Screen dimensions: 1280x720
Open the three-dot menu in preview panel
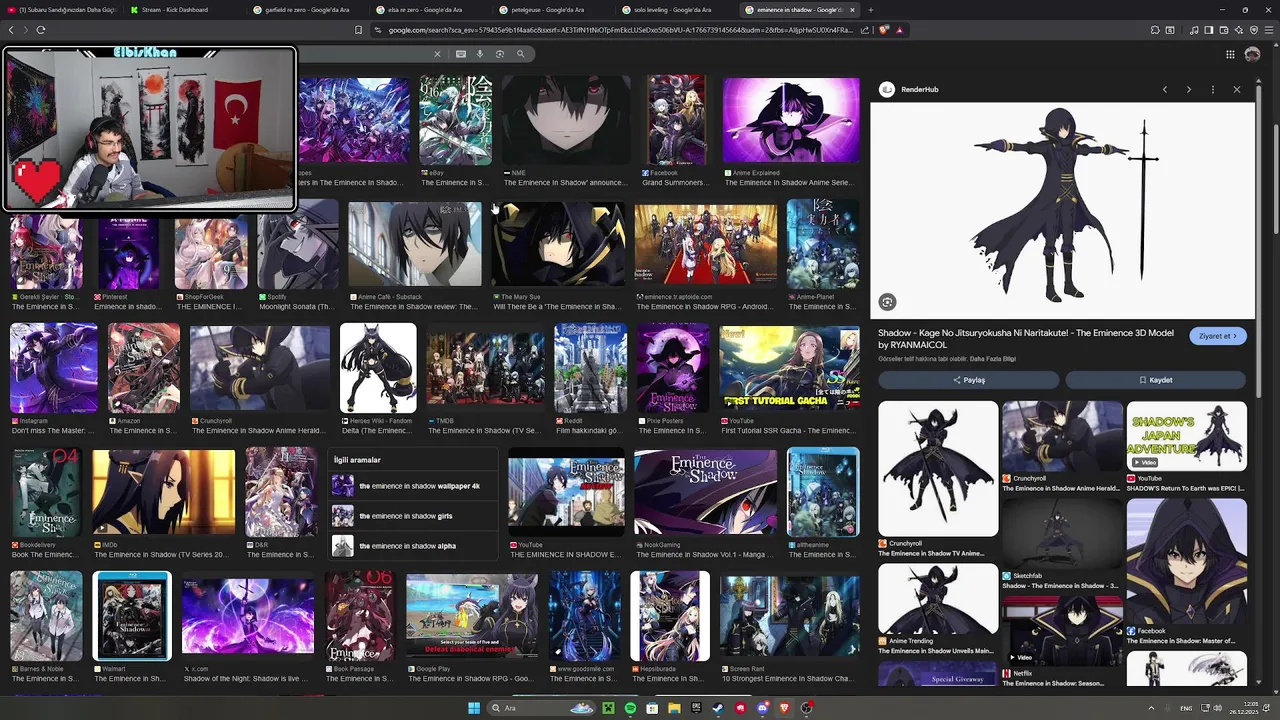click(x=1213, y=89)
